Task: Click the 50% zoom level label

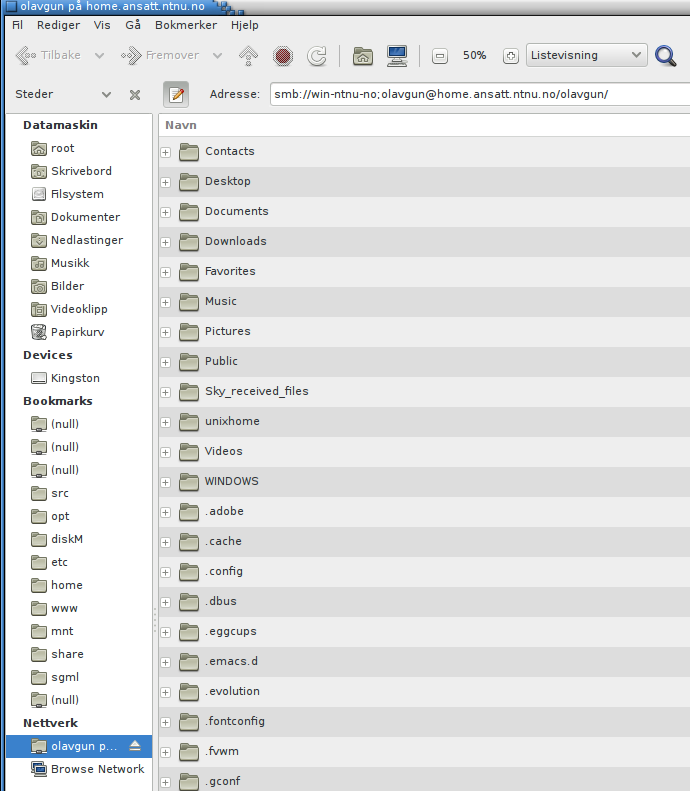Action: click(475, 55)
